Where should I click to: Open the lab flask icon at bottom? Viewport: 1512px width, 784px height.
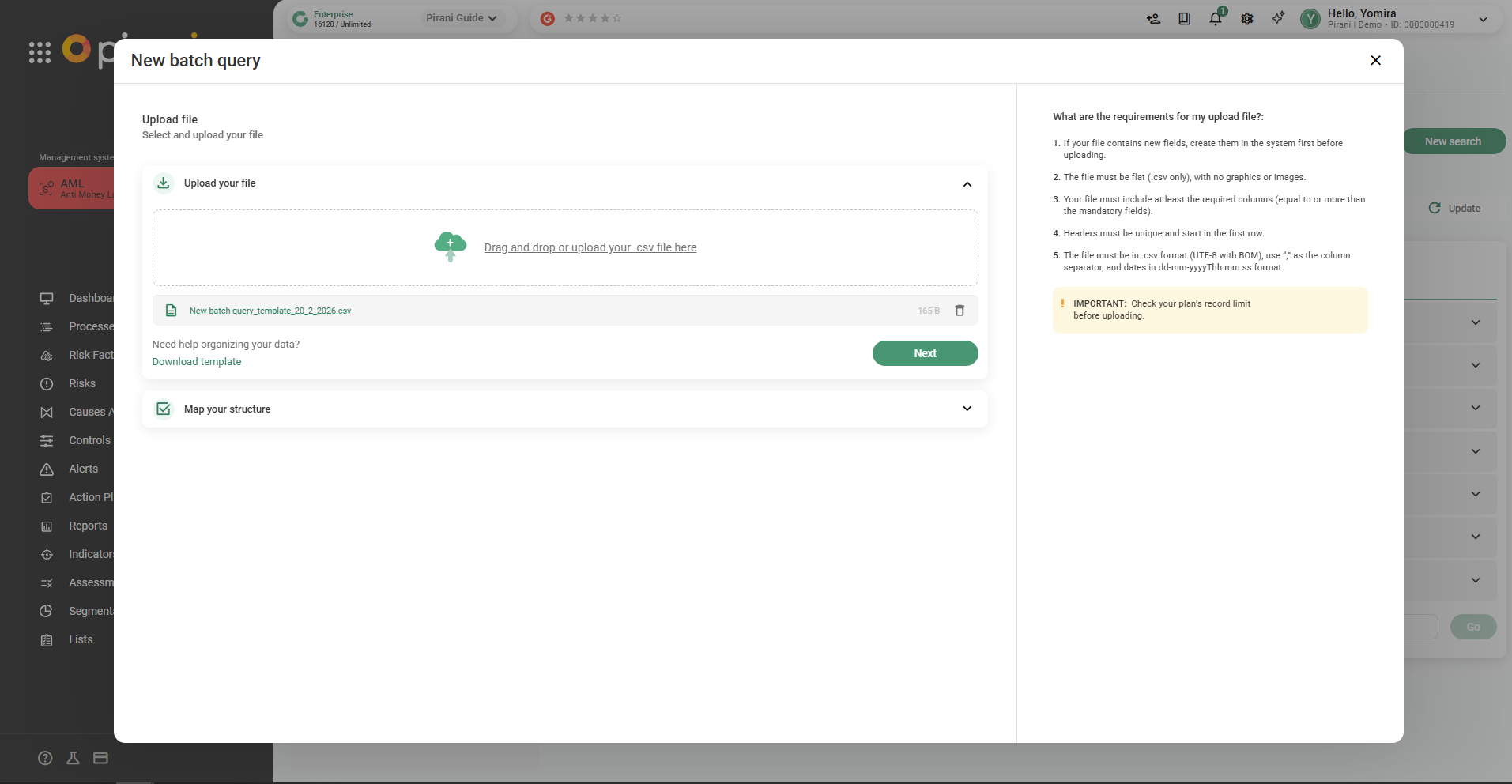coord(73,758)
